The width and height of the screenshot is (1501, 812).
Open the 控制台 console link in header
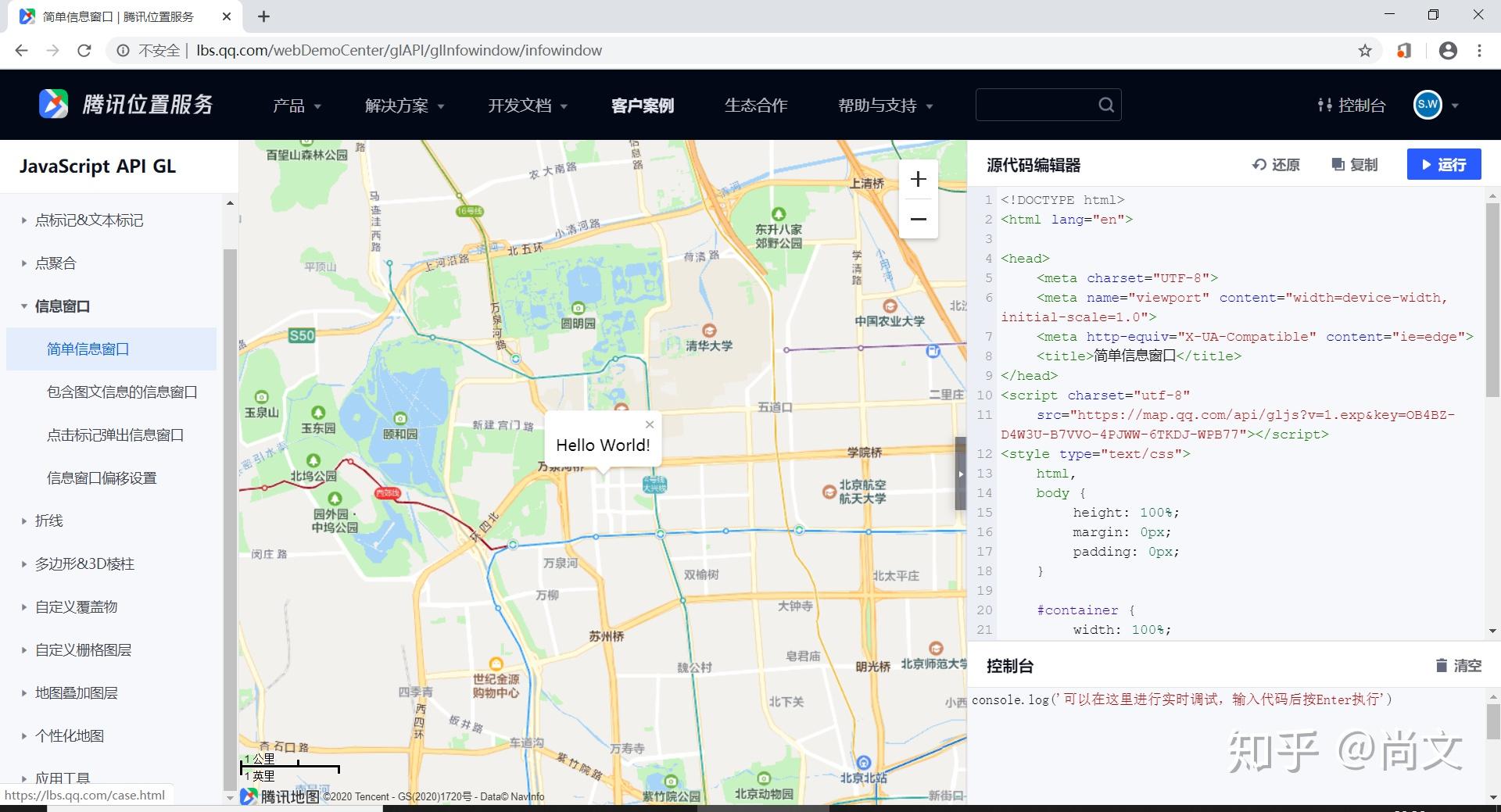tap(1352, 105)
